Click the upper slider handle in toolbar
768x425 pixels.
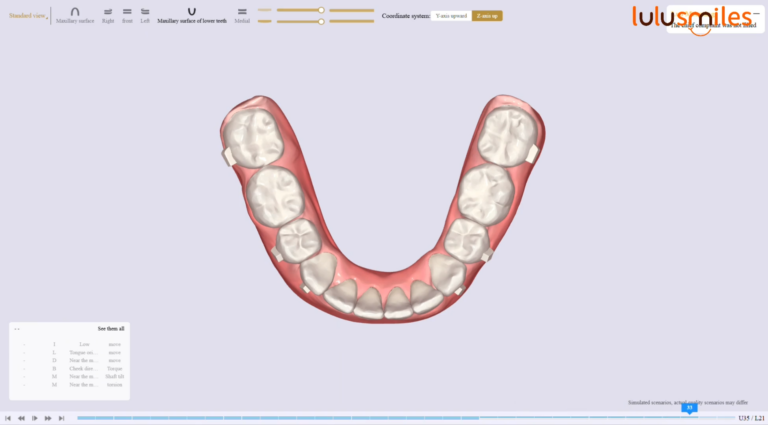coord(320,10)
